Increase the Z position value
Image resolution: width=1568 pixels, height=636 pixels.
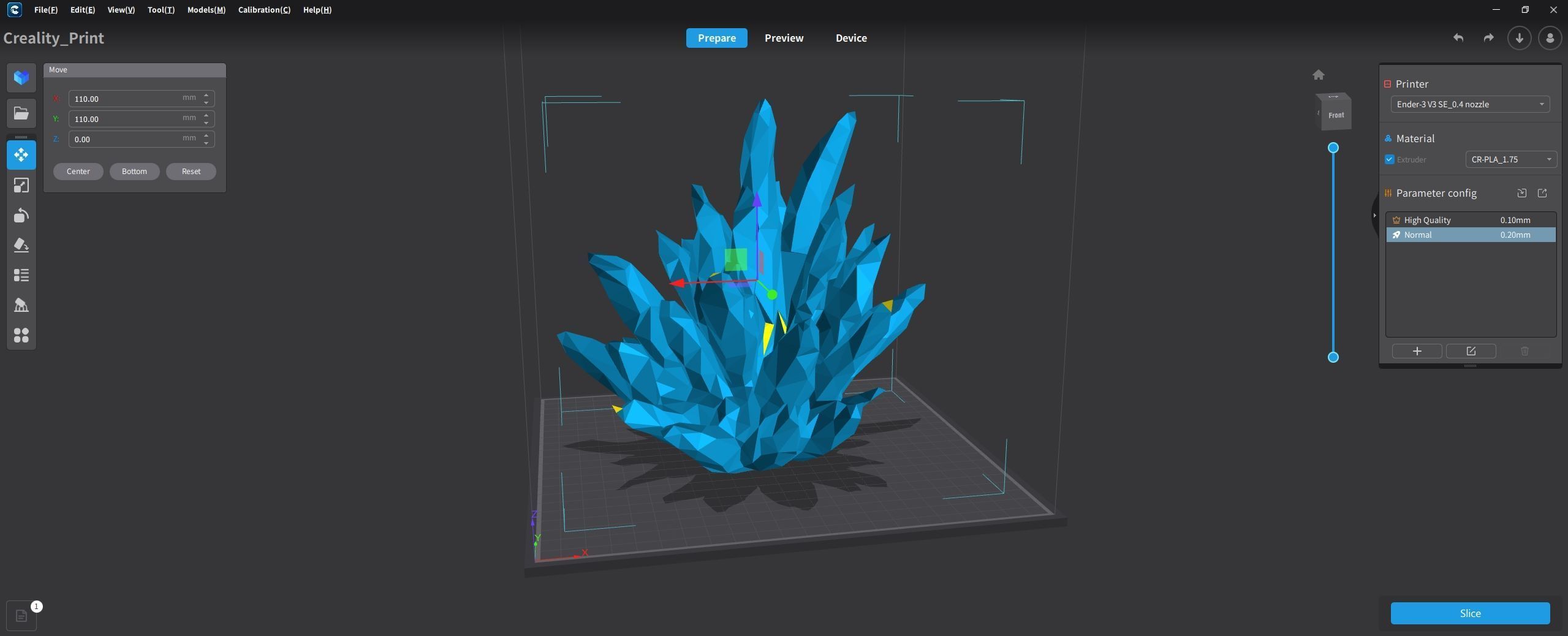[x=206, y=135]
